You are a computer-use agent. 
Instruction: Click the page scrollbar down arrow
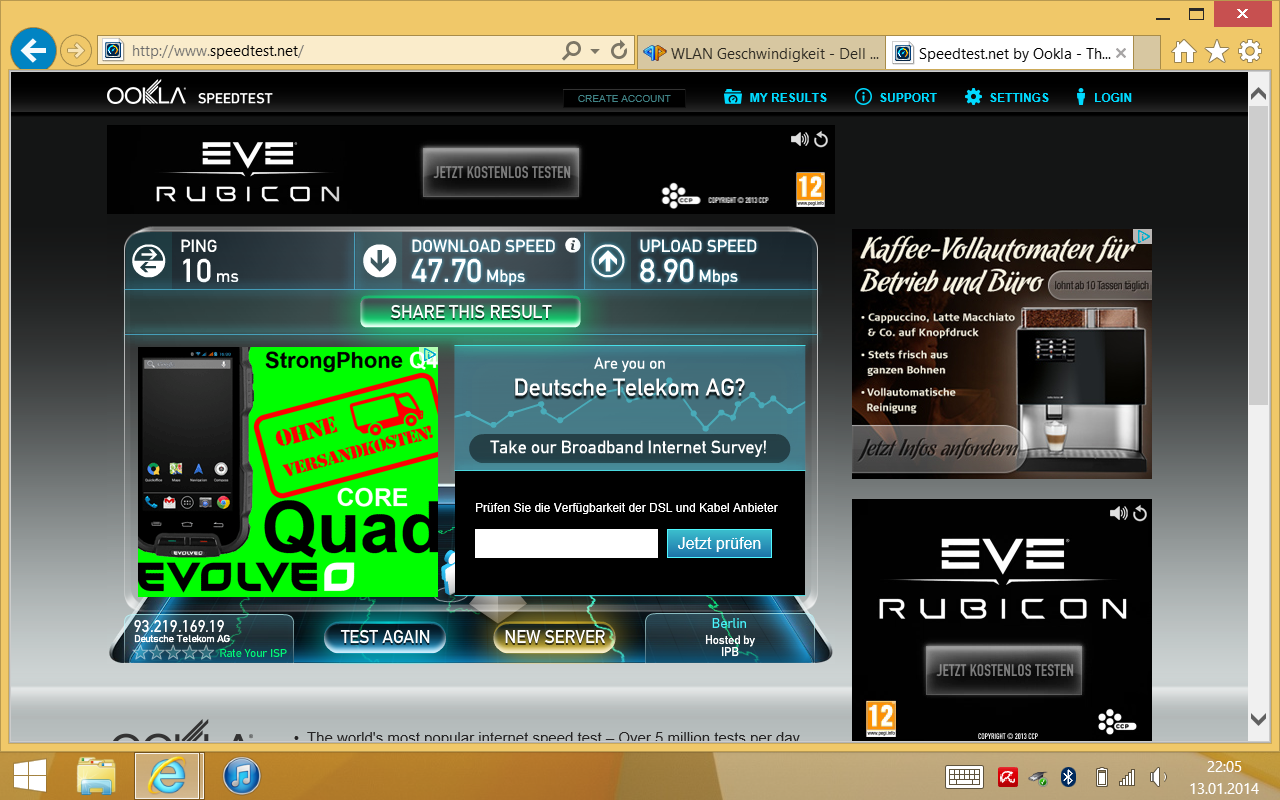(x=1259, y=719)
